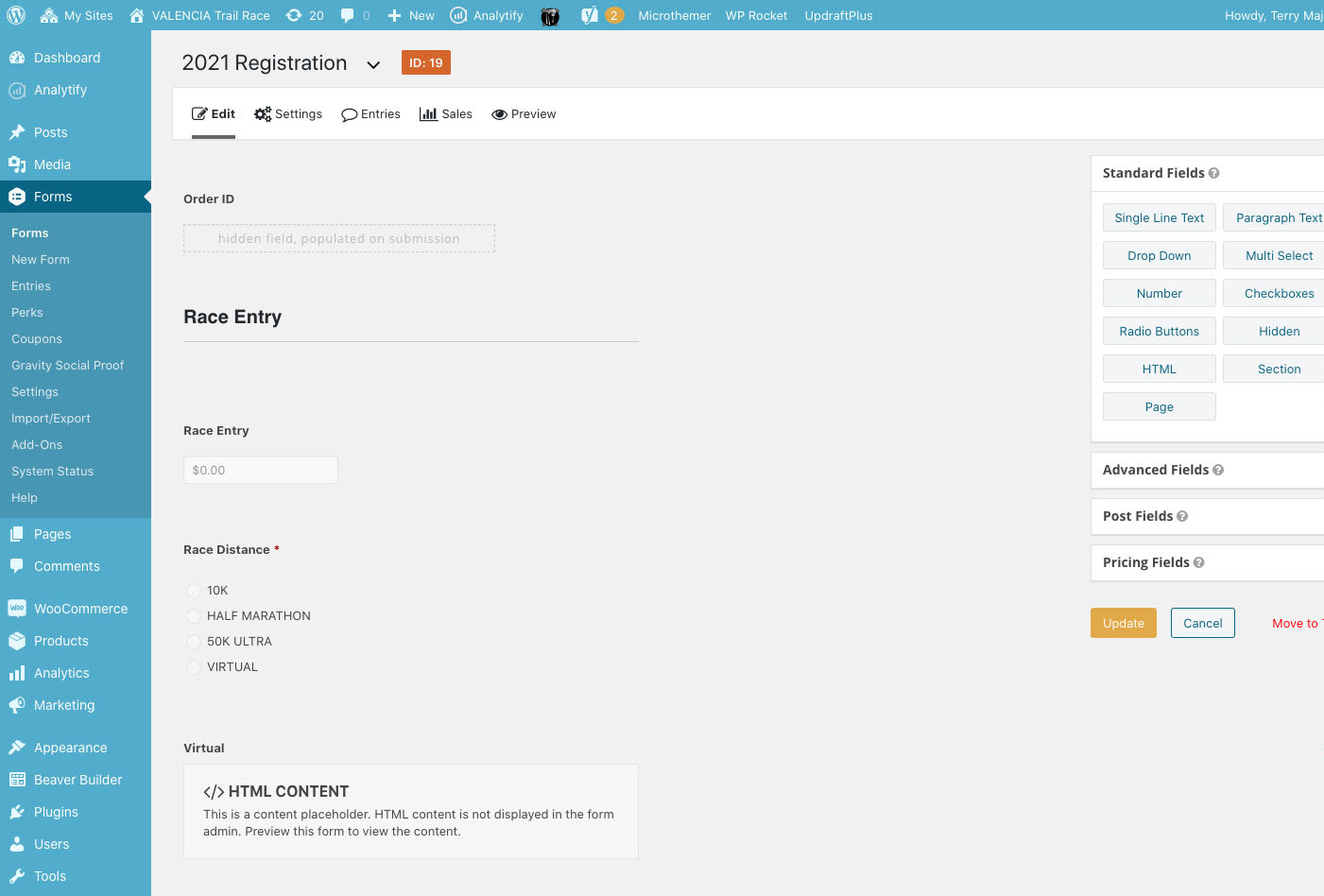
Task: Add a Radio Buttons field
Action: [1160, 331]
